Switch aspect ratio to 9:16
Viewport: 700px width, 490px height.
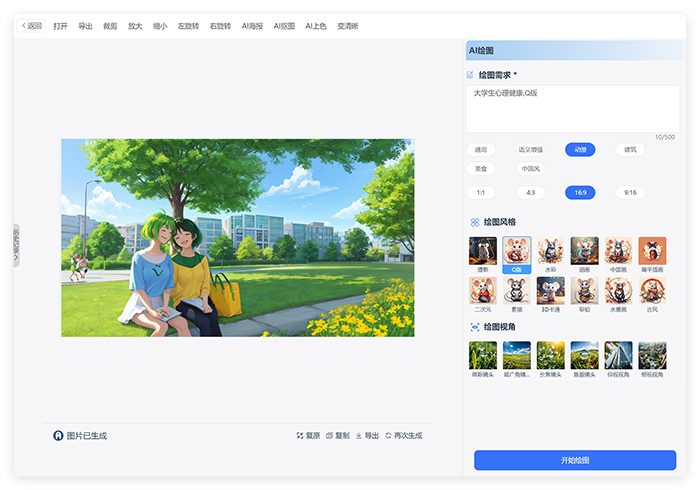click(x=630, y=192)
